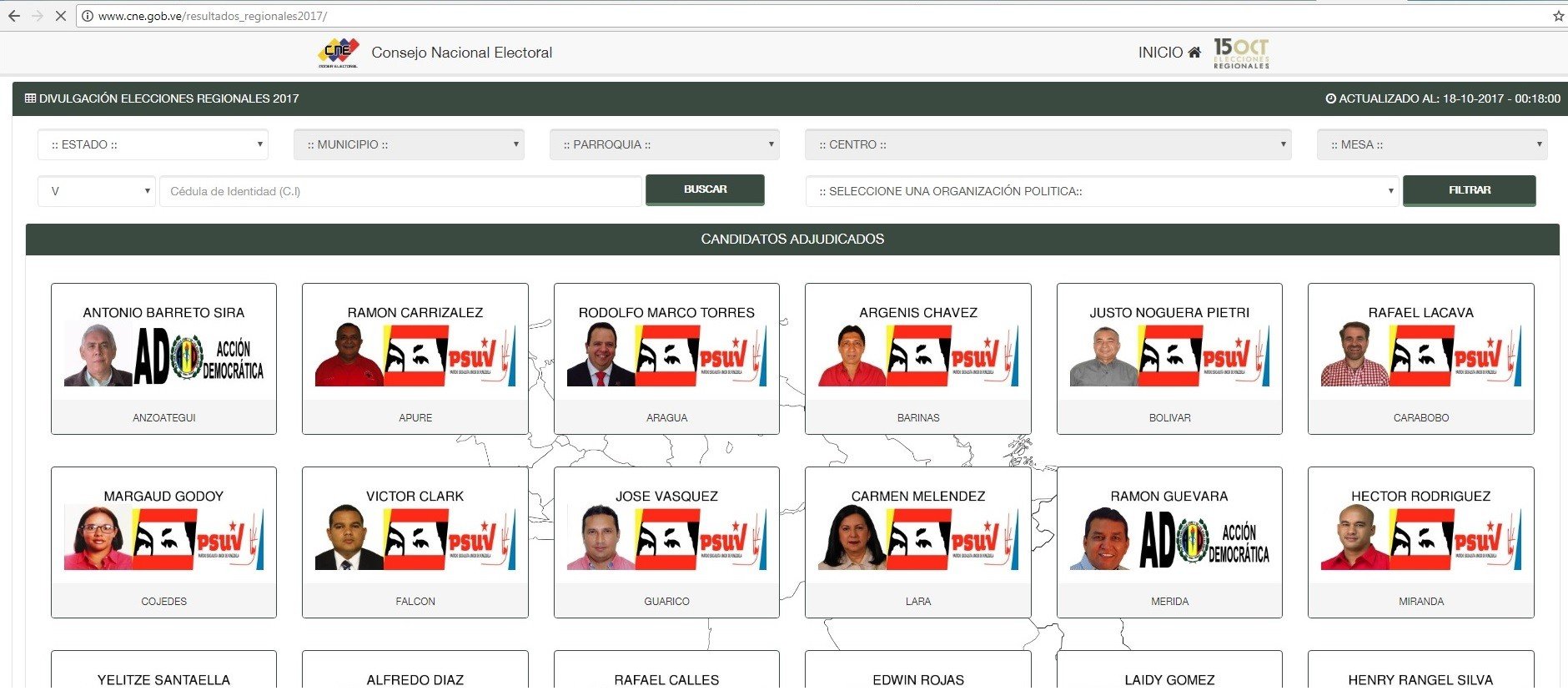Open the political organization selector
Image resolution: width=1568 pixels, height=691 pixels.
(1101, 191)
